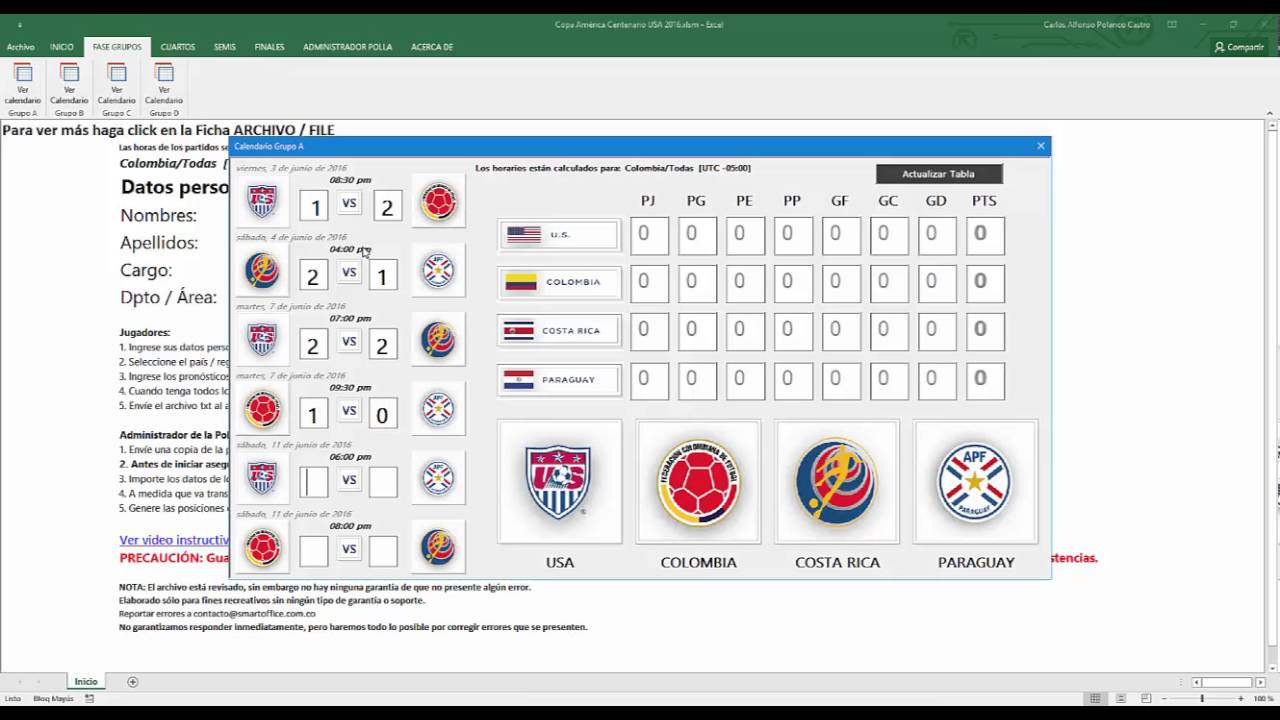This screenshot has width=1280, height=720.
Task: Switch to Normal view in status bar
Action: (x=1096, y=698)
